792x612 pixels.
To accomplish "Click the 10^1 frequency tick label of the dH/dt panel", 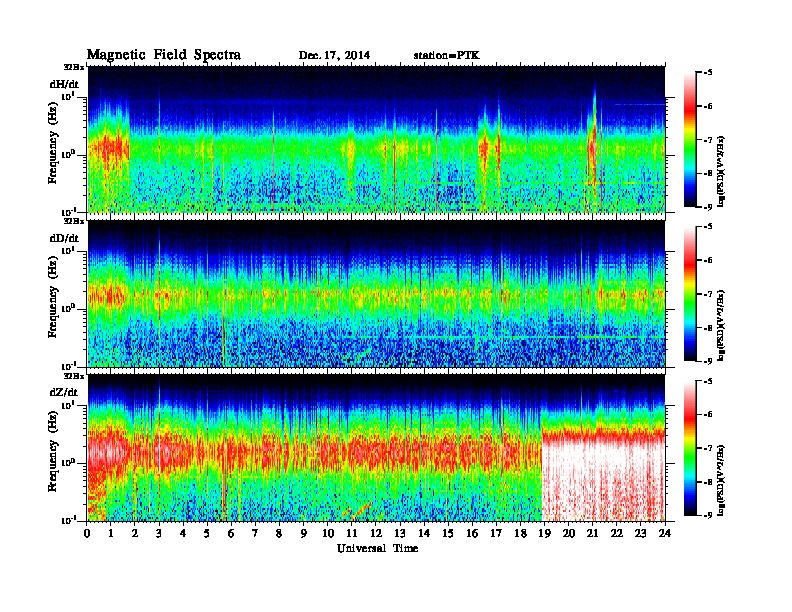I will click(68, 96).
